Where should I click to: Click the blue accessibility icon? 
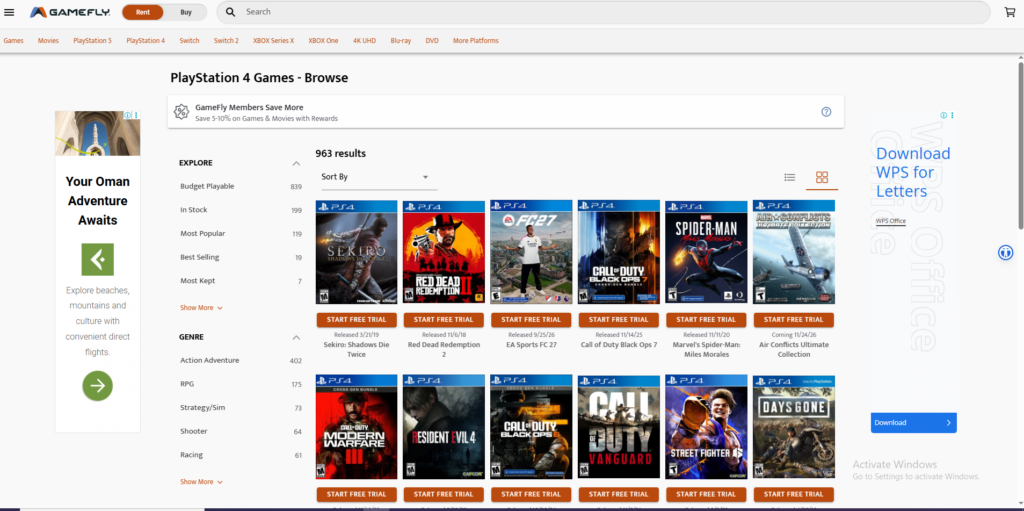pyautogui.click(x=1006, y=253)
